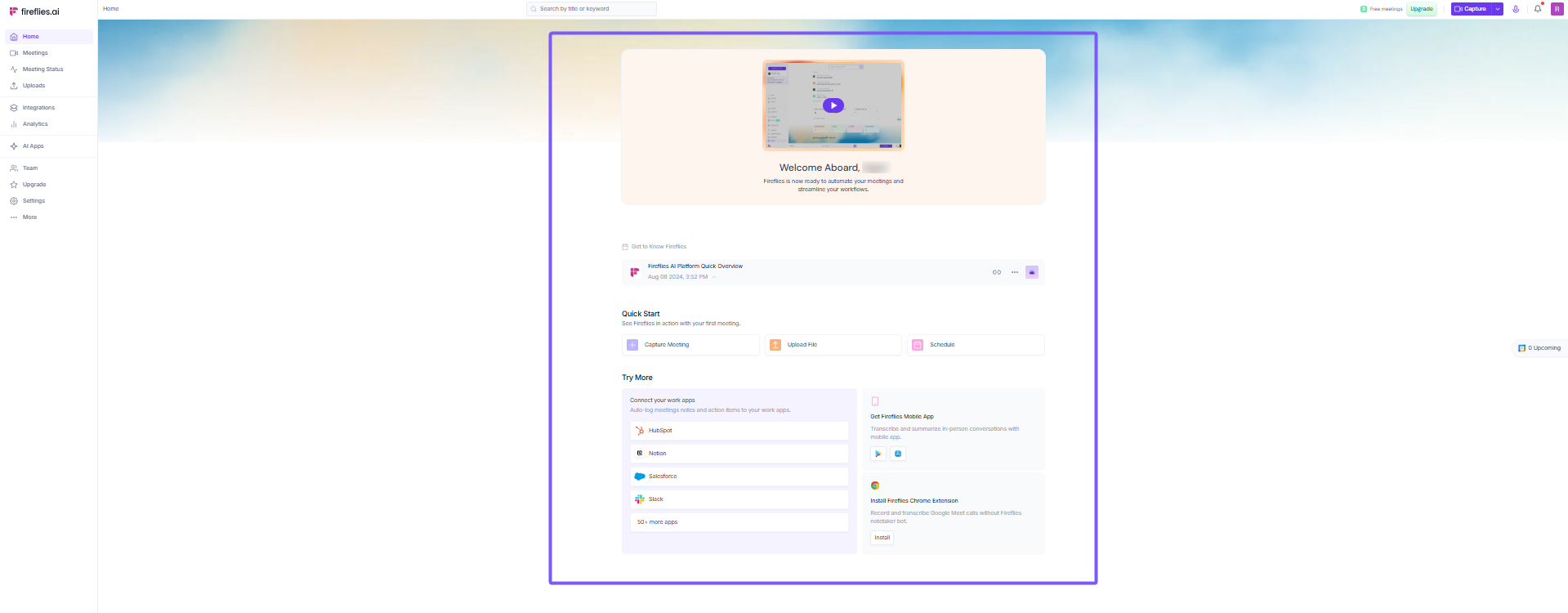Click the purple bot icon on meeting row

click(x=1032, y=272)
